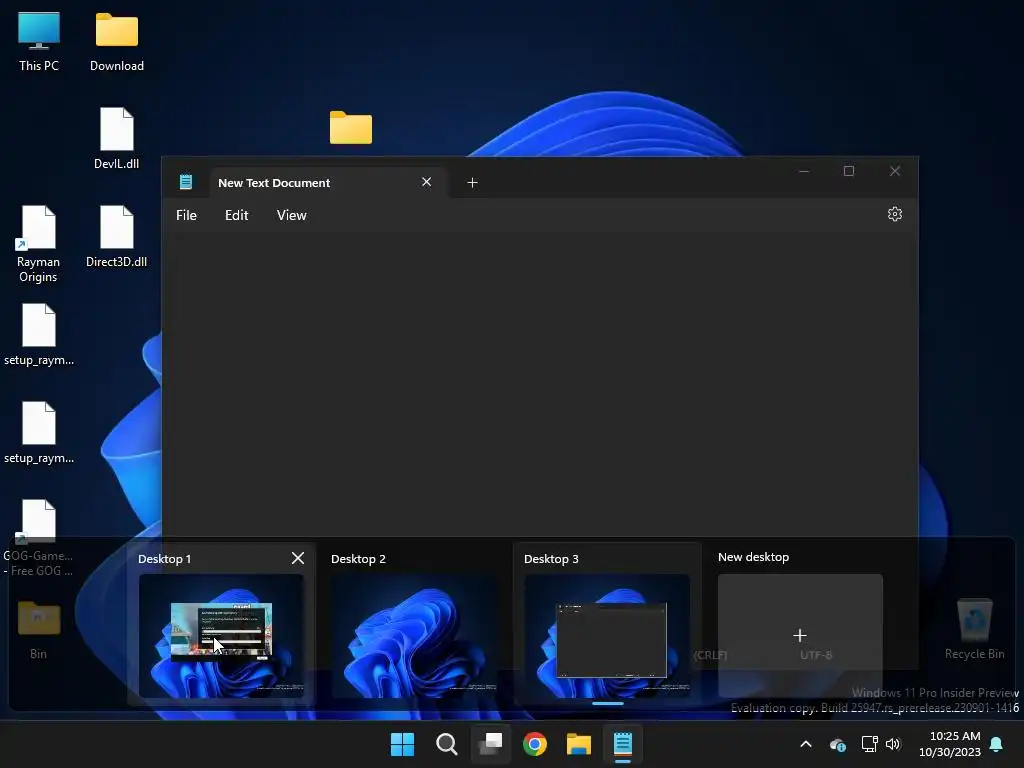Add a new Notepad tab with plus
The image size is (1024, 768).
click(472, 183)
